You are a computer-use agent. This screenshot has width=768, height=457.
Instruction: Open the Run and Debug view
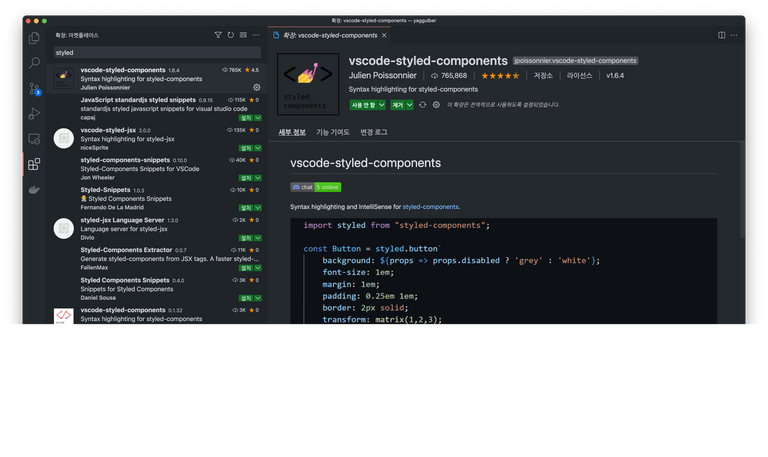pos(34,114)
